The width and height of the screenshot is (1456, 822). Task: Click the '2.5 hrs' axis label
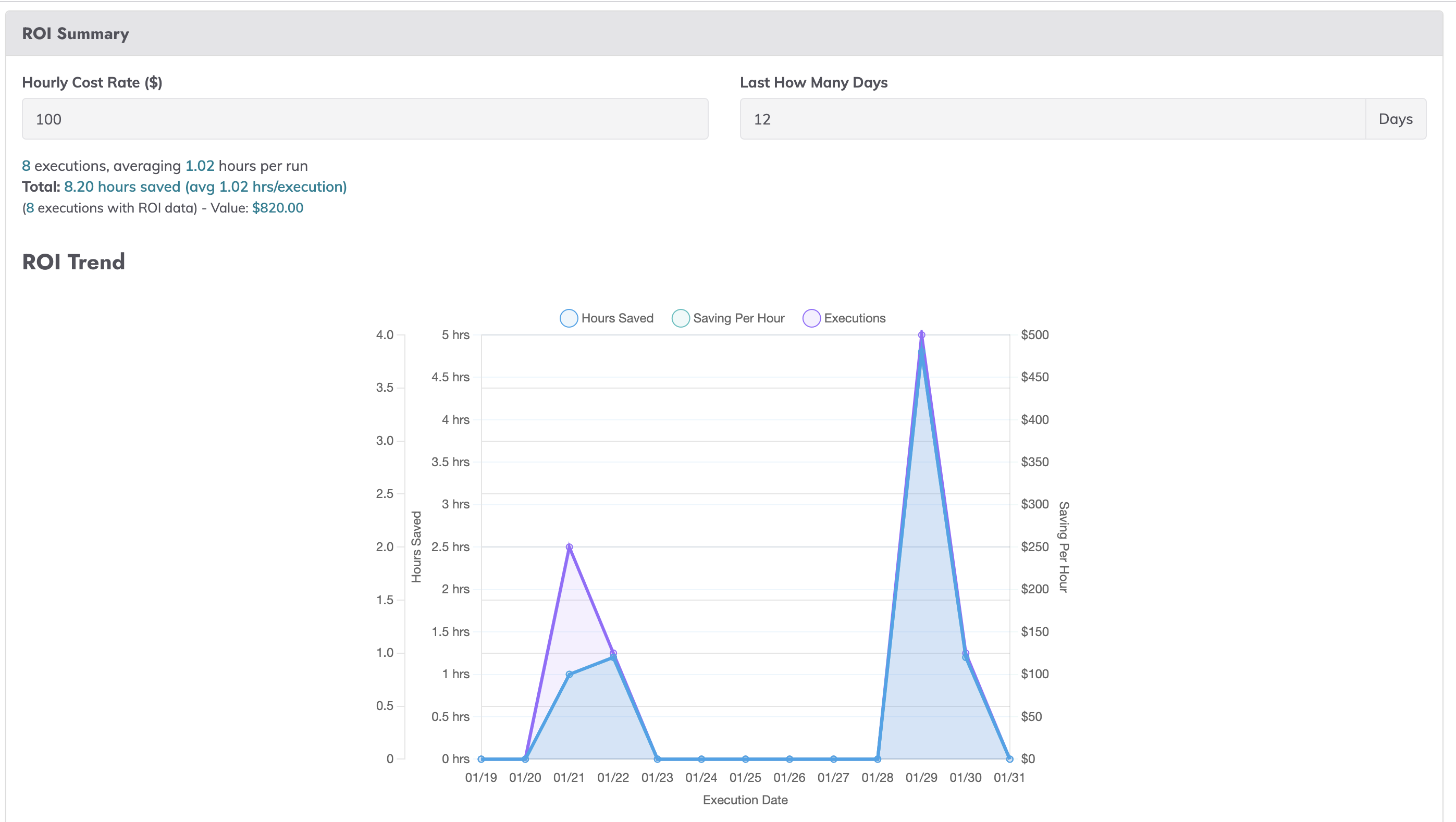click(x=450, y=547)
